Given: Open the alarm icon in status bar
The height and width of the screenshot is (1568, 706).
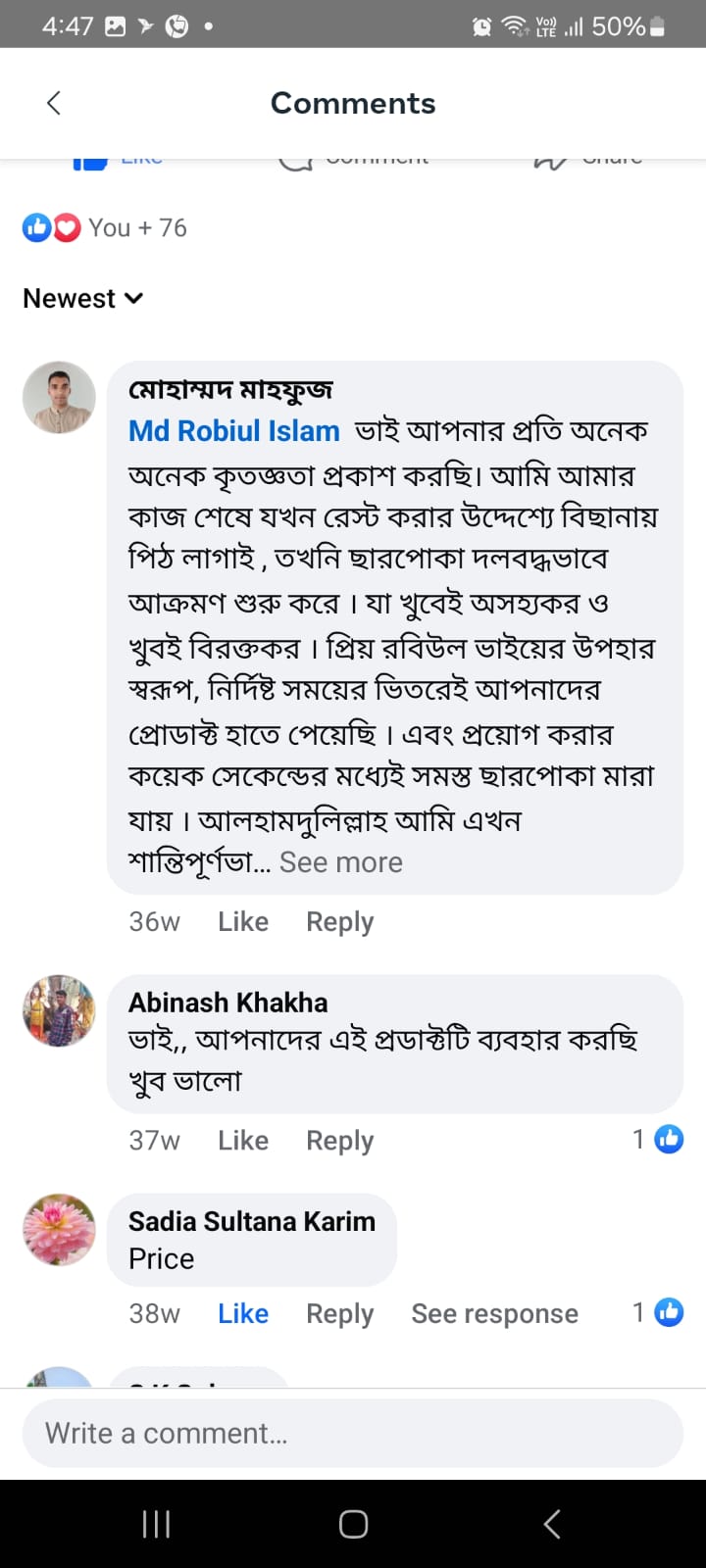Looking at the screenshot, I should (481, 26).
